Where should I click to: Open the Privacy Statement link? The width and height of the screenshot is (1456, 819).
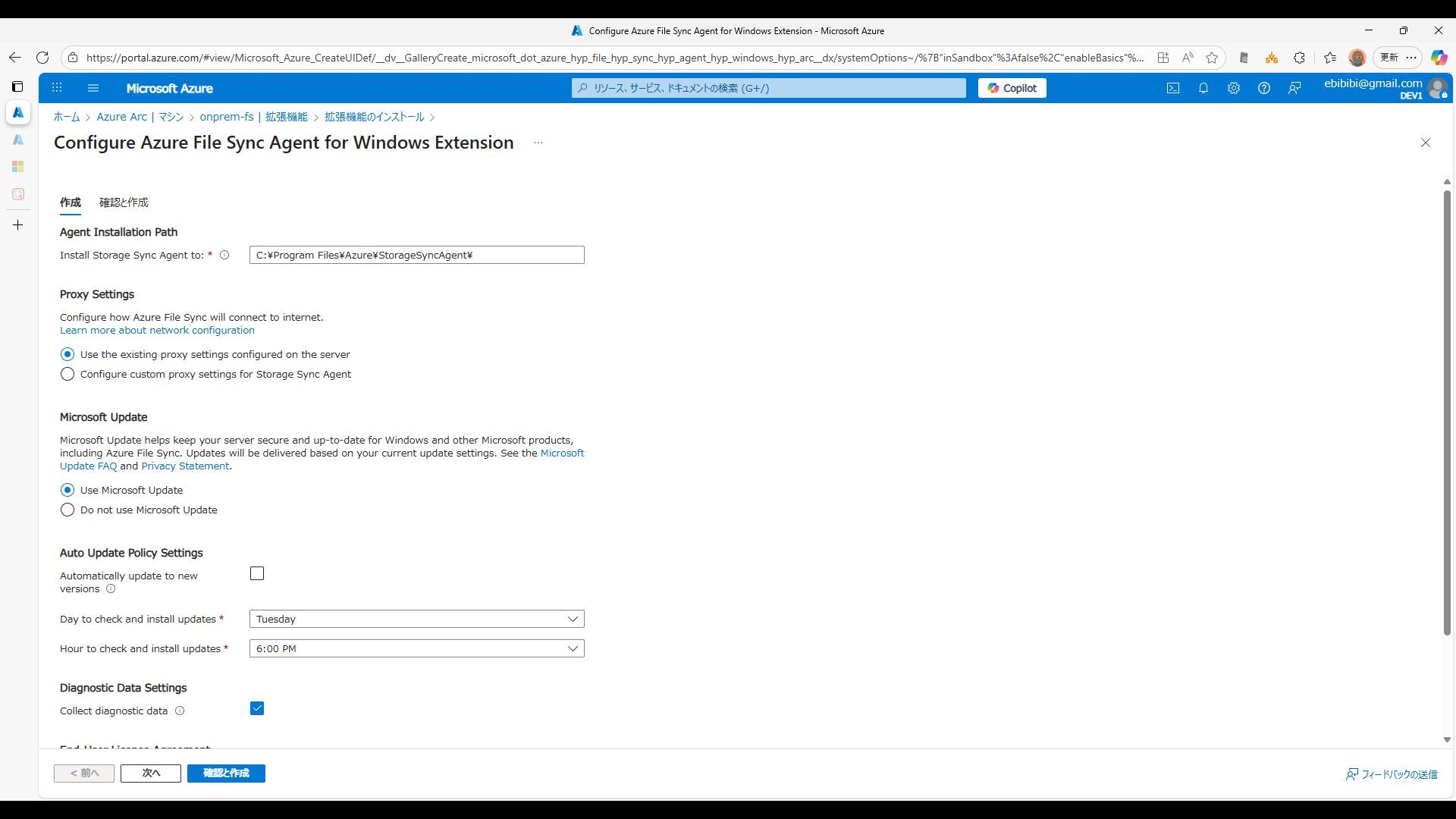[185, 466]
